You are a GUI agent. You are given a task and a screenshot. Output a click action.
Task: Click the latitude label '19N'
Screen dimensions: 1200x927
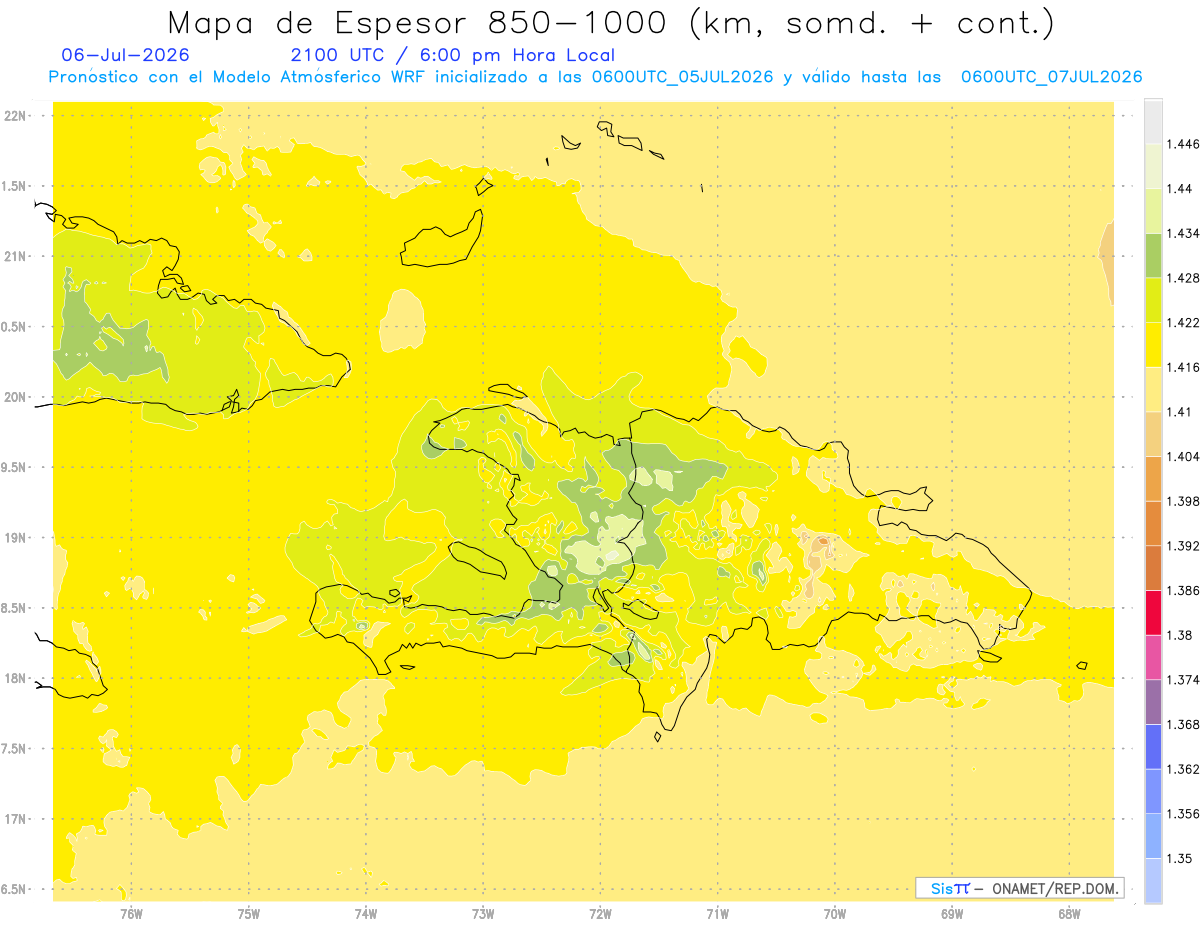[17, 537]
